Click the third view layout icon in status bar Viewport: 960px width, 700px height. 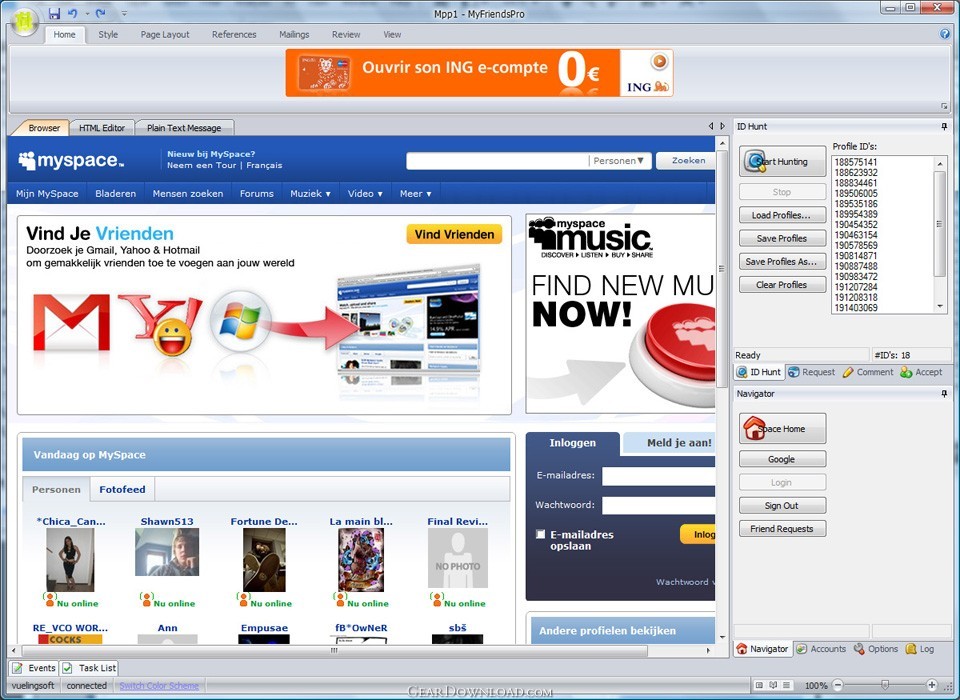(x=786, y=685)
